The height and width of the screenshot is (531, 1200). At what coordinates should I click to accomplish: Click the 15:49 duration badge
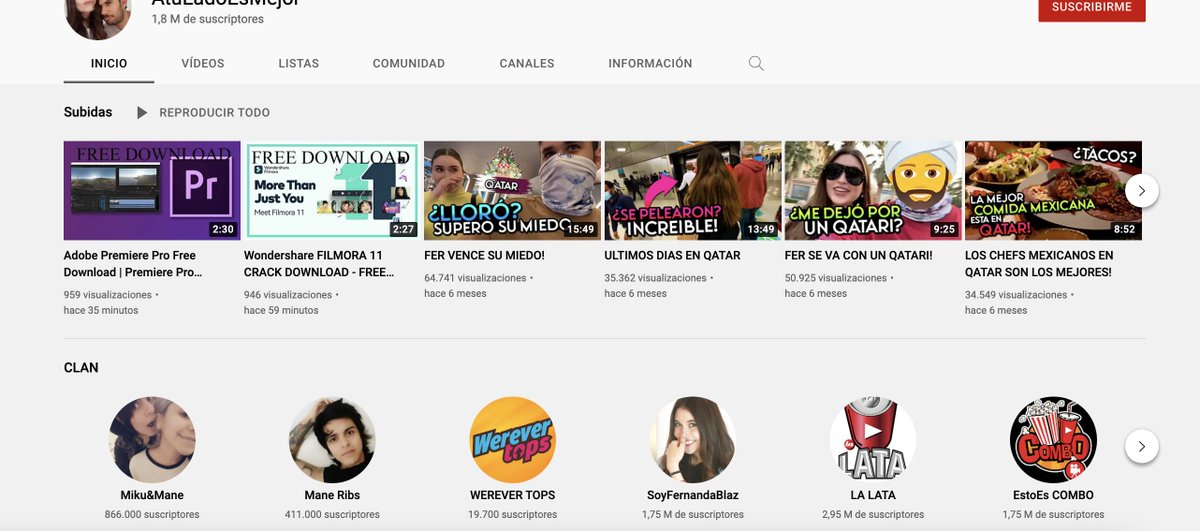(x=580, y=229)
